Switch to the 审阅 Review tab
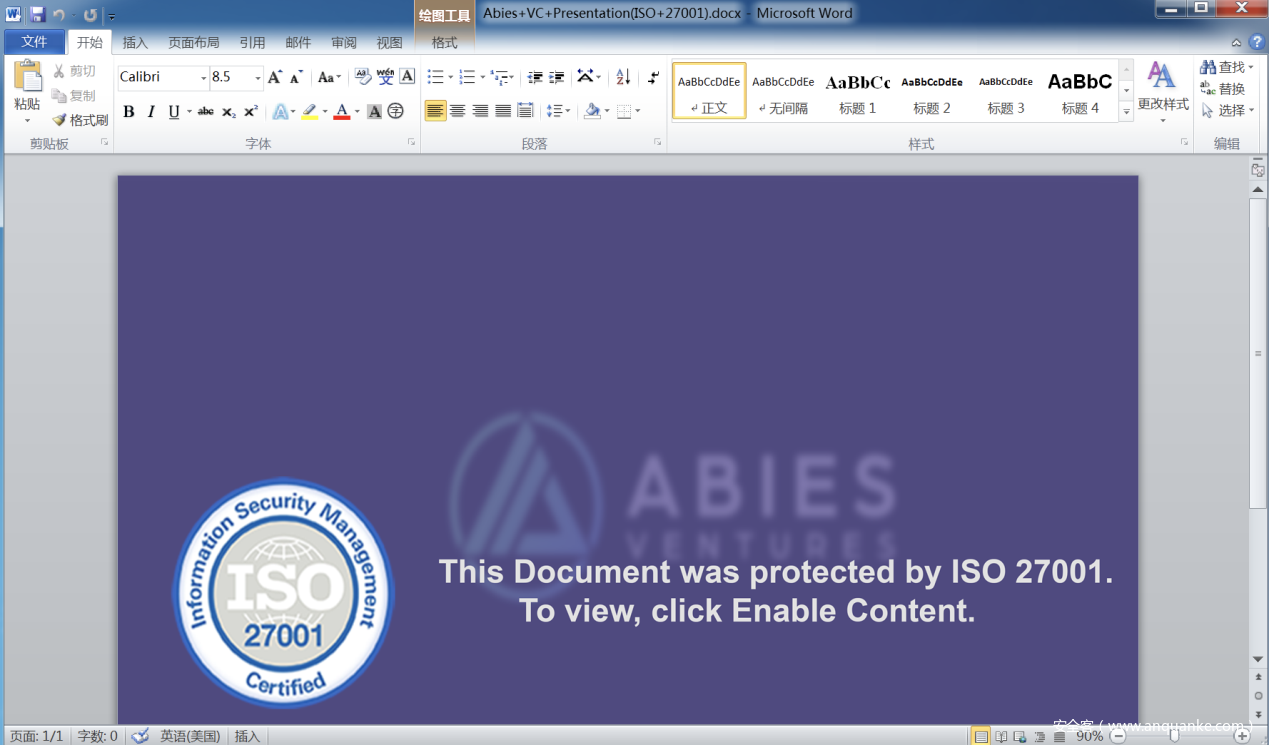Image resolution: width=1269 pixels, height=745 pixels. (344, 43)
